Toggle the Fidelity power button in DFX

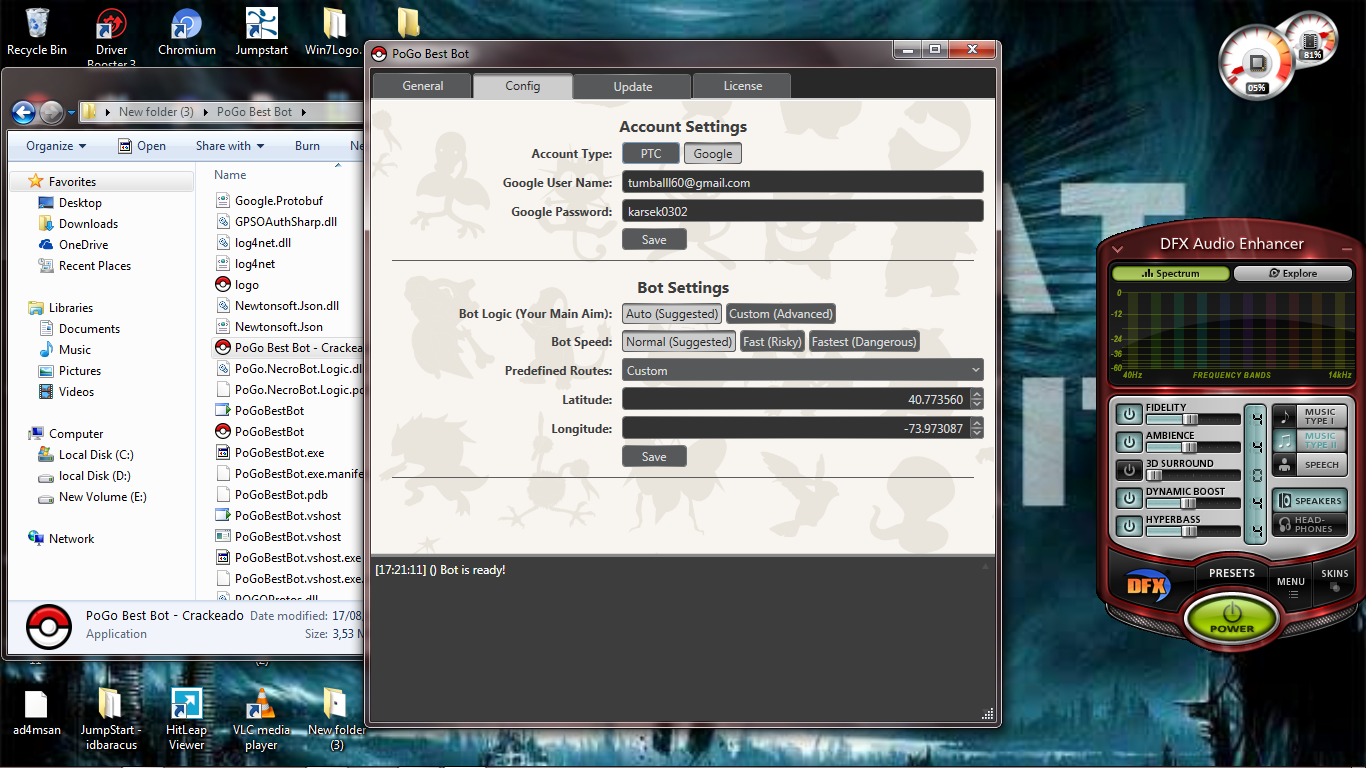point(1129,414)
